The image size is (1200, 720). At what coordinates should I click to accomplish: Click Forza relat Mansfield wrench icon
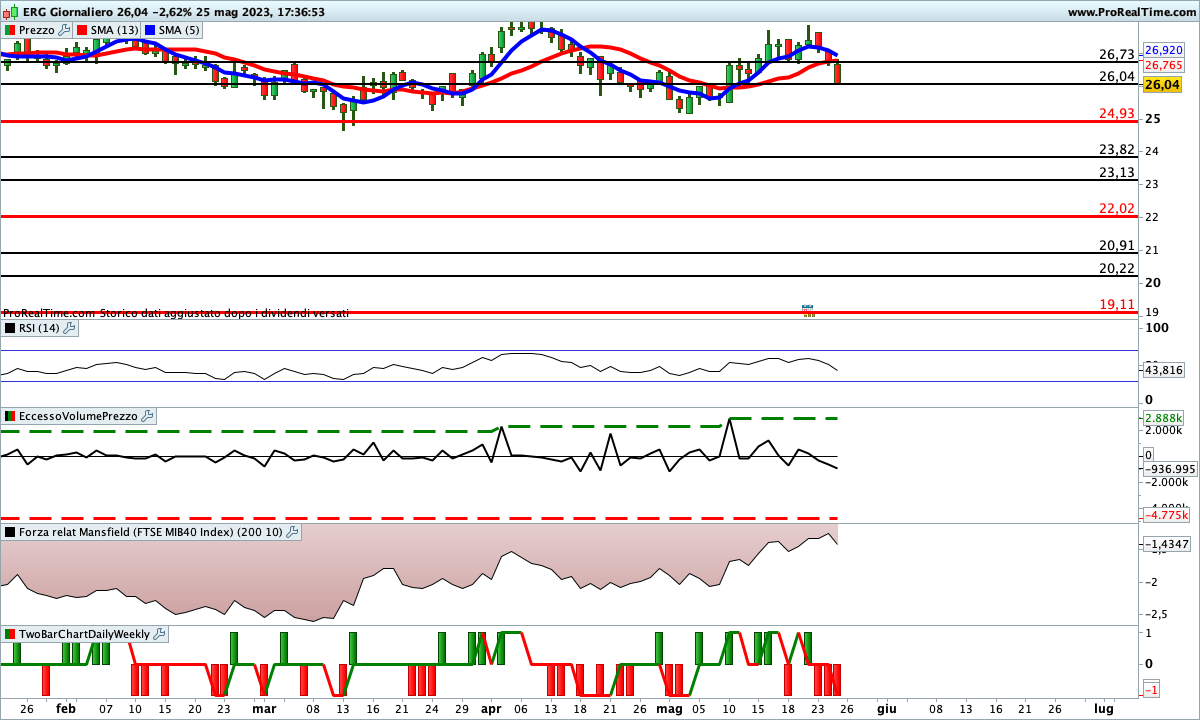pyautogui.click(x=293, y=533)
